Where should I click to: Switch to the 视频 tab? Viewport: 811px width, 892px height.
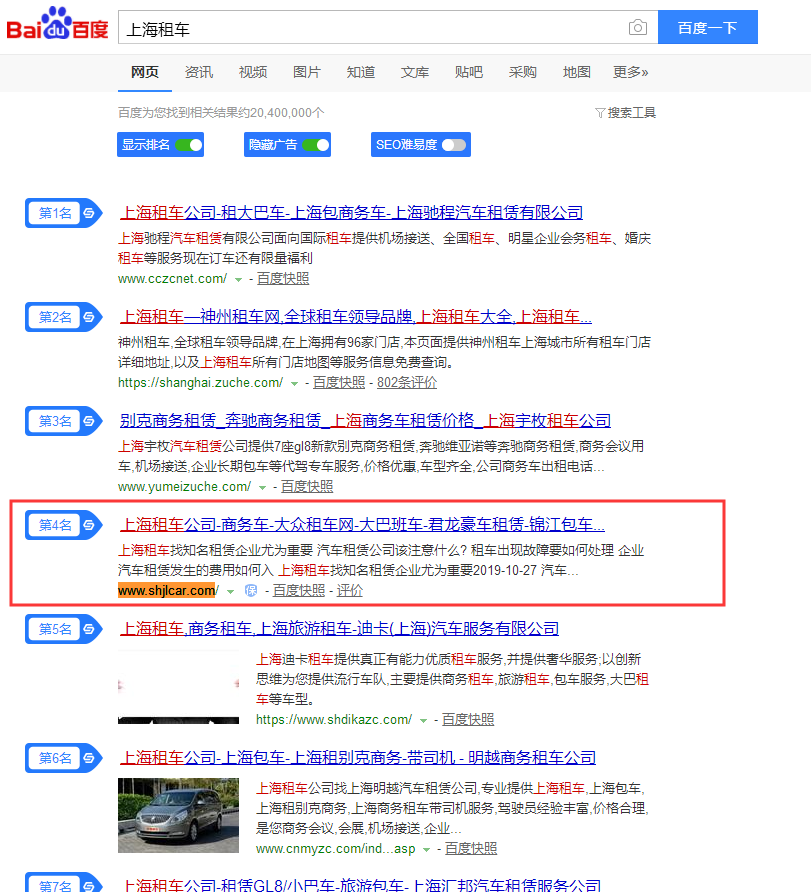[x=253, y=72]
